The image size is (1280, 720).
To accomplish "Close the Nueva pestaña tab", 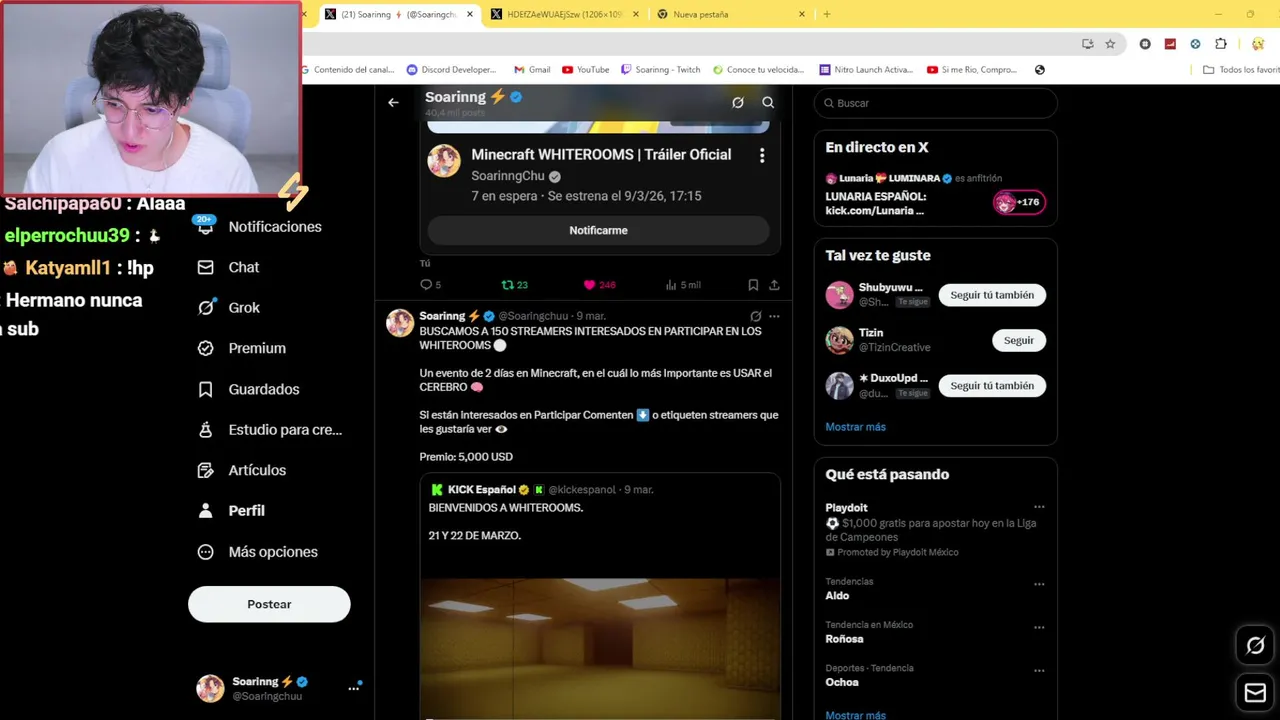I will pyautogui.click(x=802, y=15).
